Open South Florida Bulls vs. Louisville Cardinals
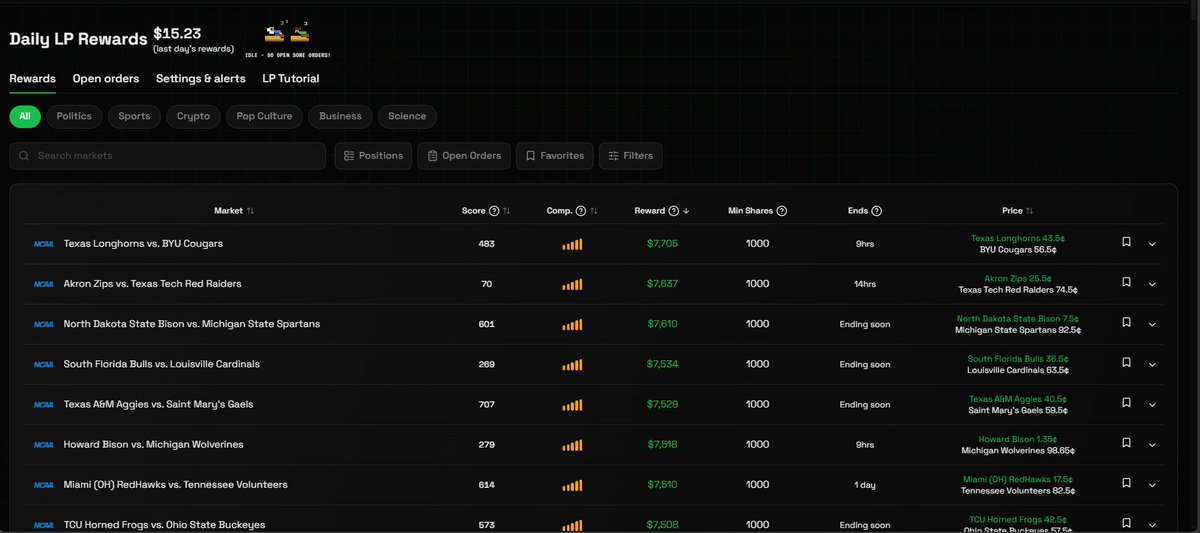1200x533 pixels. [x=162, y=364]
